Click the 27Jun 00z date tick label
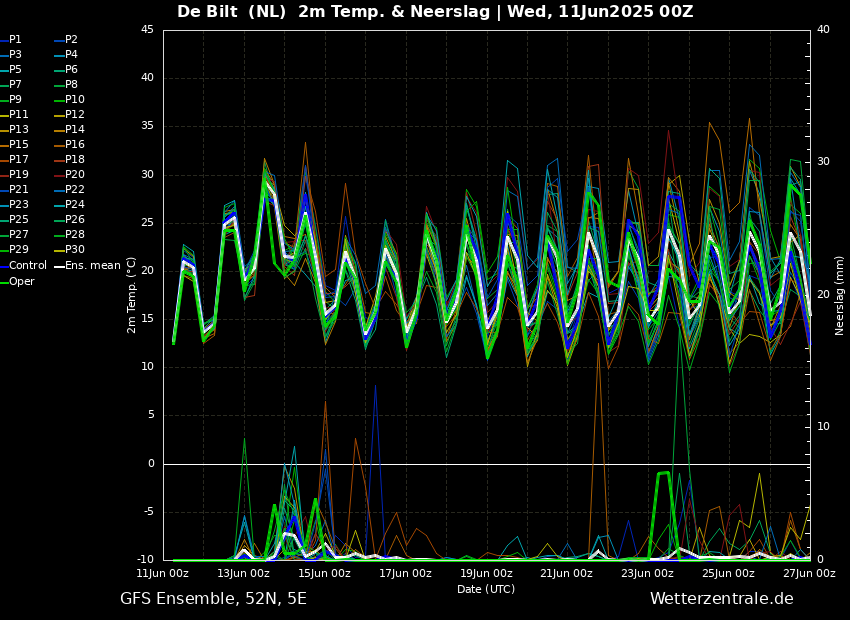 coord(808,573)
